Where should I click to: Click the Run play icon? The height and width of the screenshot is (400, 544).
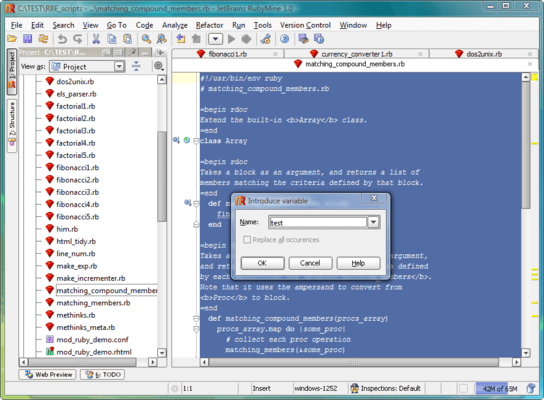pos(231,39)
